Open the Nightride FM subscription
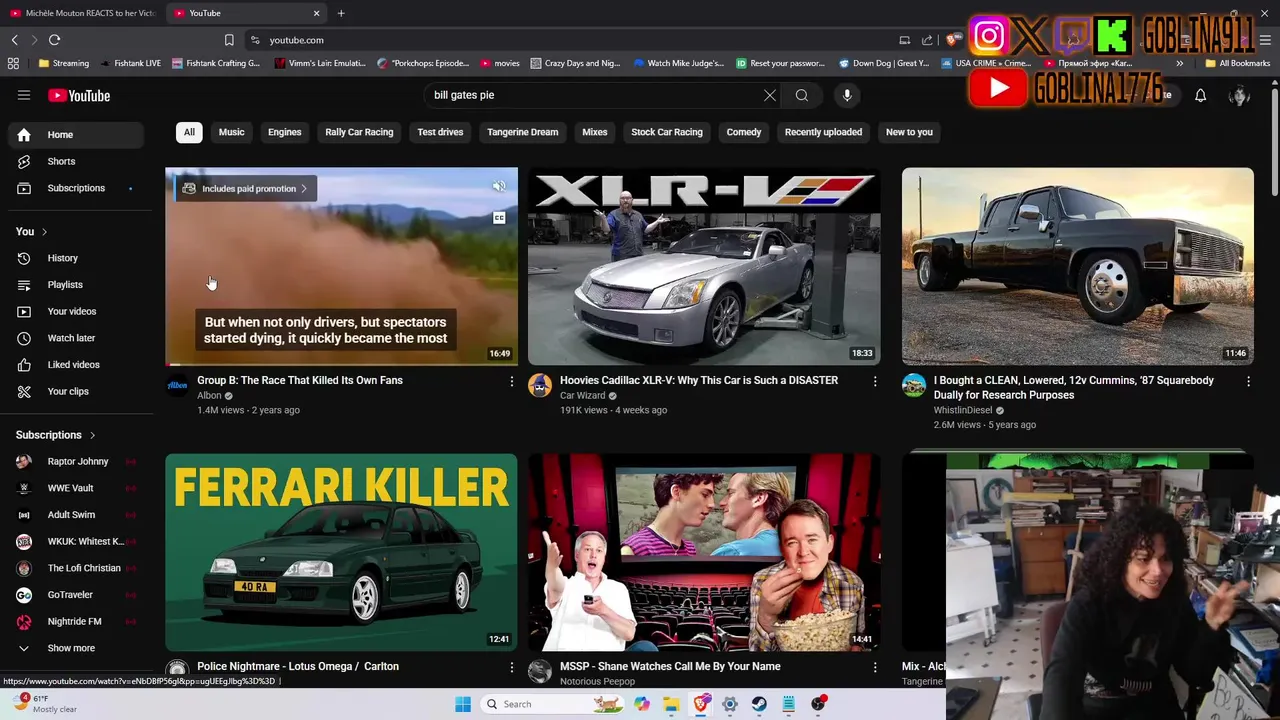The image size is (1280, 720). pos(76,621)
